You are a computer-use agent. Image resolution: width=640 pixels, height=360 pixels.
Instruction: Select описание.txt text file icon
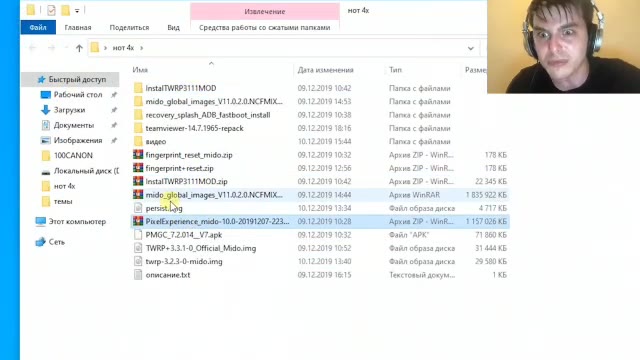pos(138,275)
